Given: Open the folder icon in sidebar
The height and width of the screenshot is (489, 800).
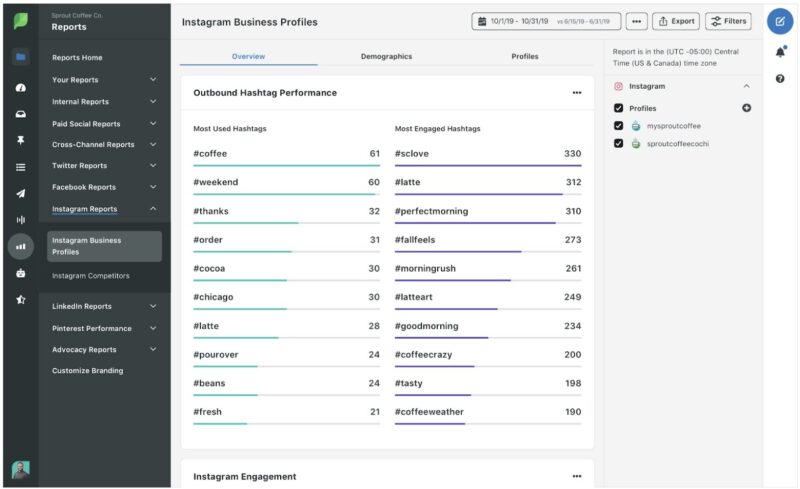Looking at the screenshot, I should pos(21,57).
